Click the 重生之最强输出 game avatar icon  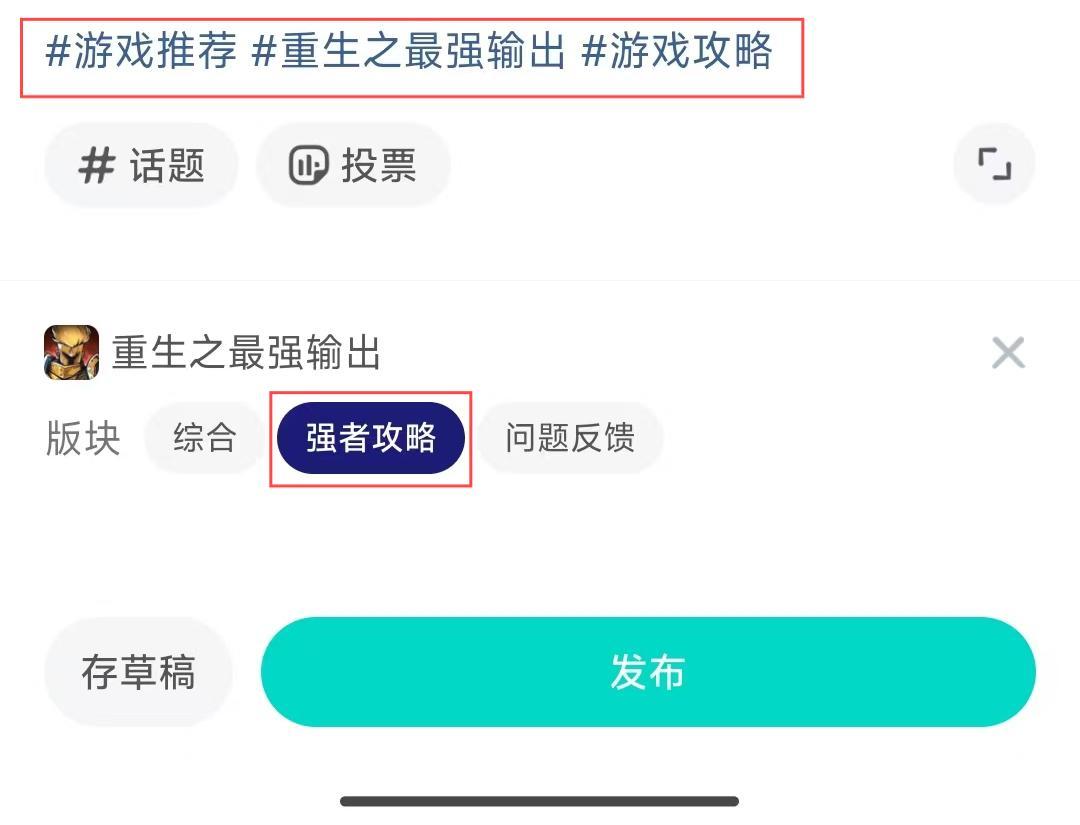(x=71, y=353)
